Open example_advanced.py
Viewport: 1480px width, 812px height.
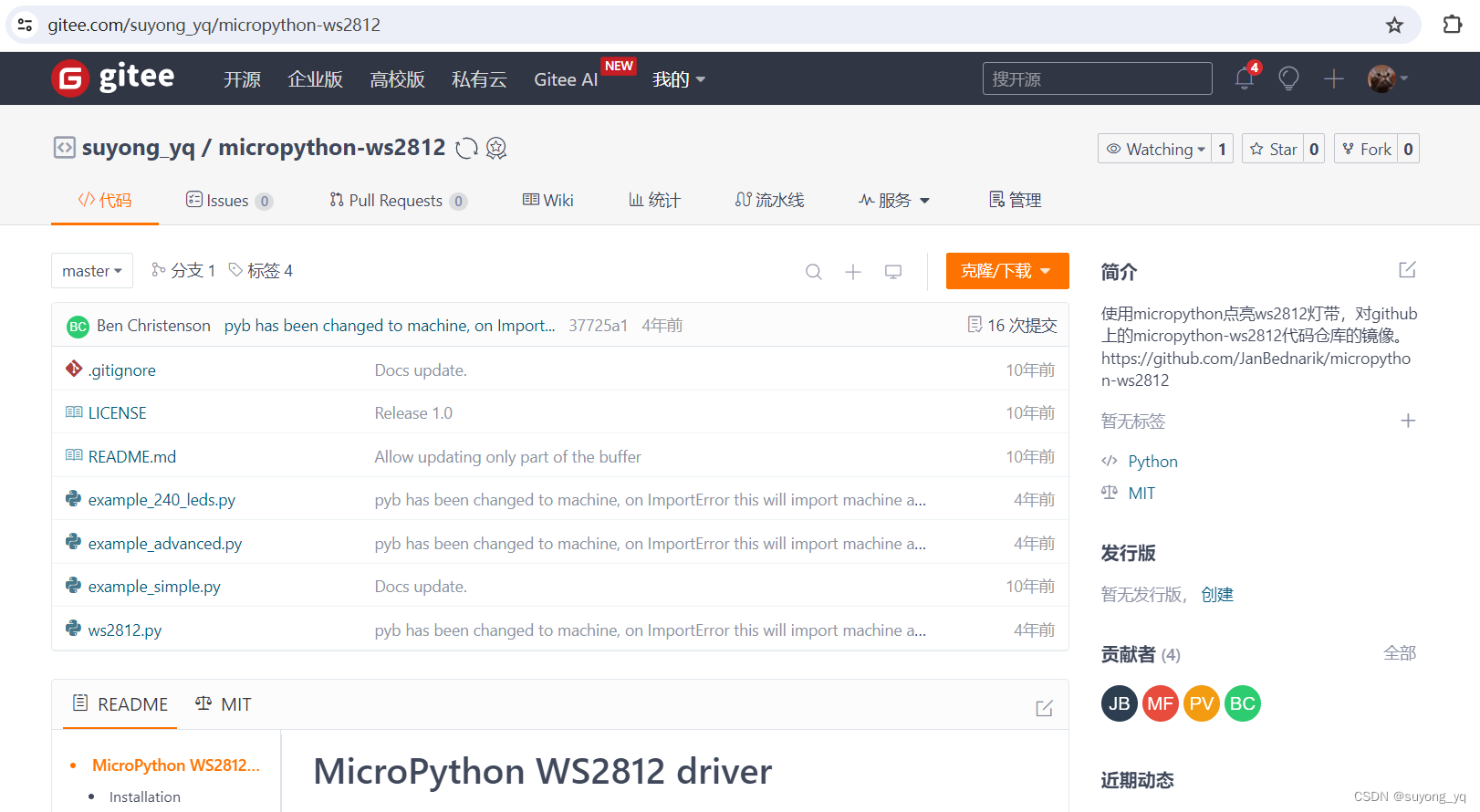click(x=165, y=544)
